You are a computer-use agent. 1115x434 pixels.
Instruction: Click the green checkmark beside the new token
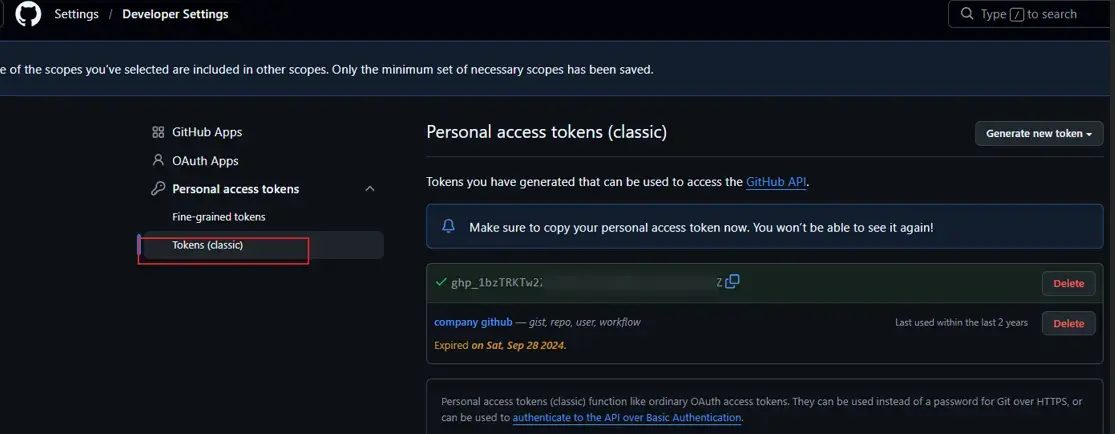coord(441,283)
